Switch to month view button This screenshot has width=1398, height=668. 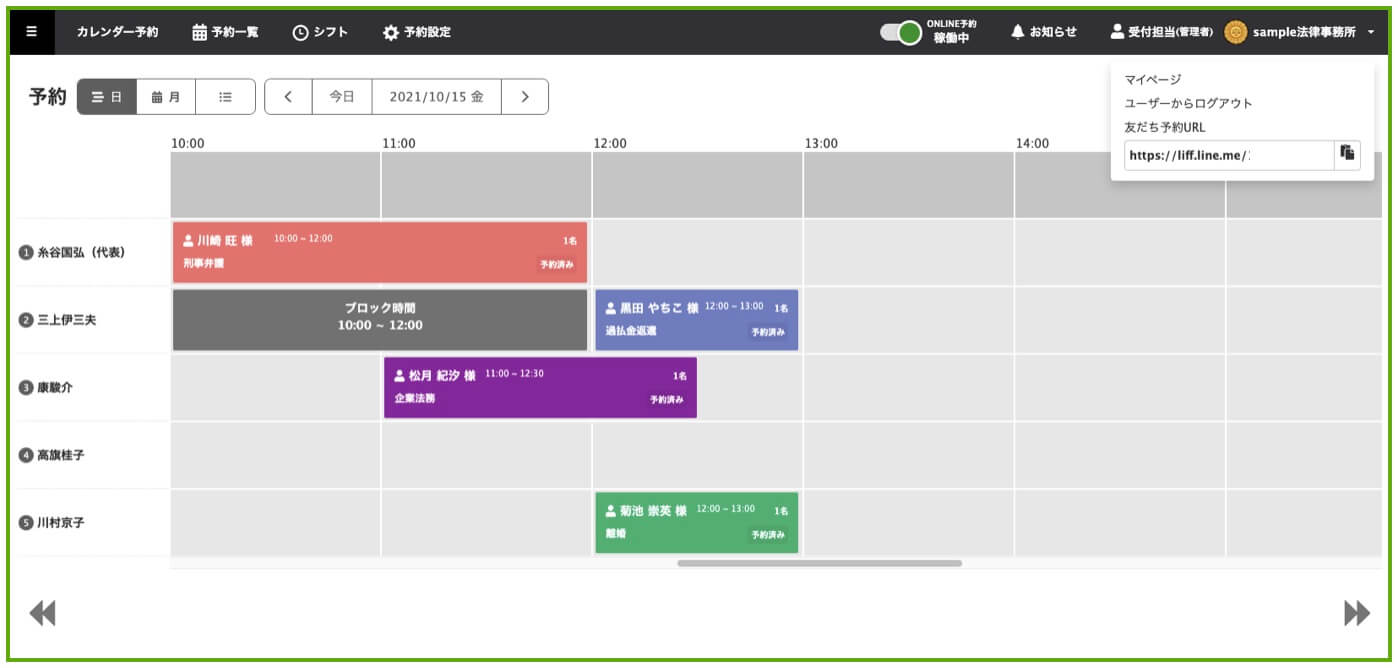(x=166, y=97)
